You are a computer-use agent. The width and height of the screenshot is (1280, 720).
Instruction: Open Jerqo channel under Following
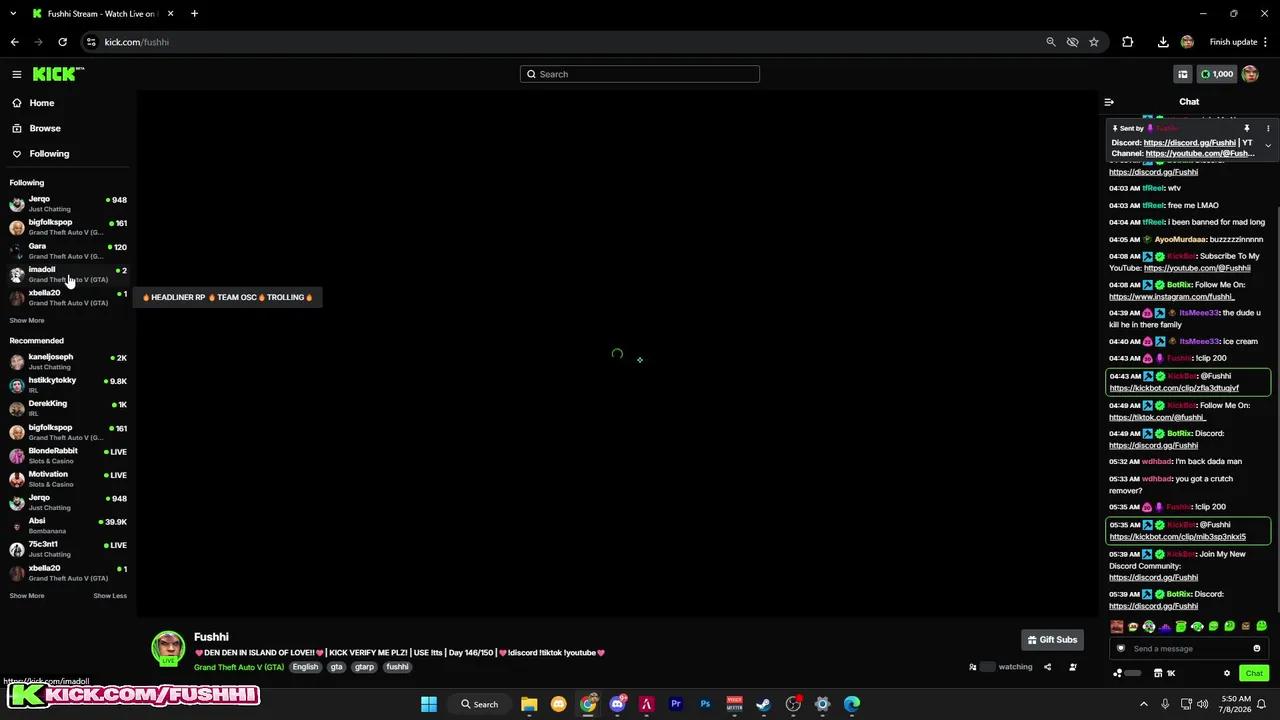(x=68, y=204)
